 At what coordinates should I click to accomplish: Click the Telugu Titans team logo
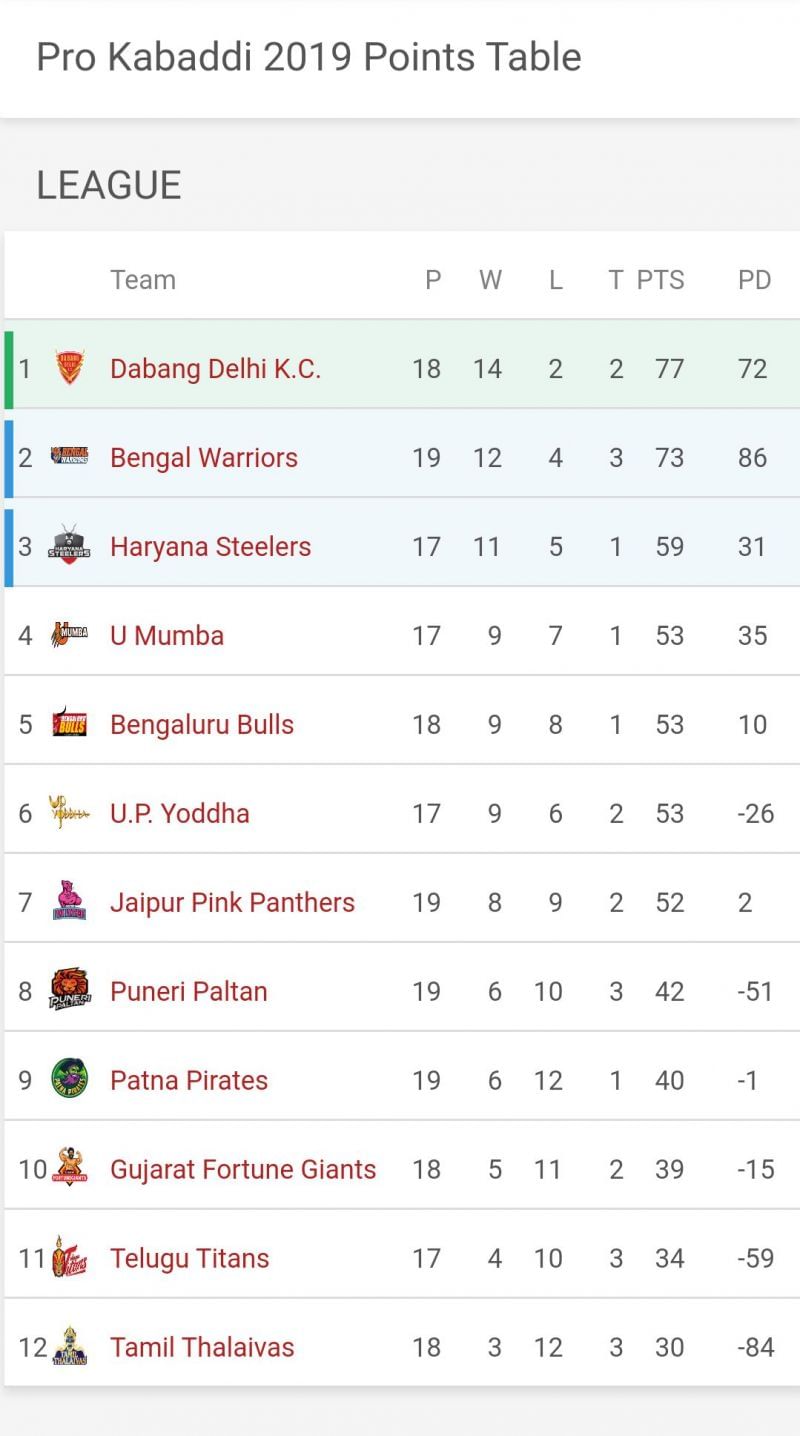coord(70,1257)
